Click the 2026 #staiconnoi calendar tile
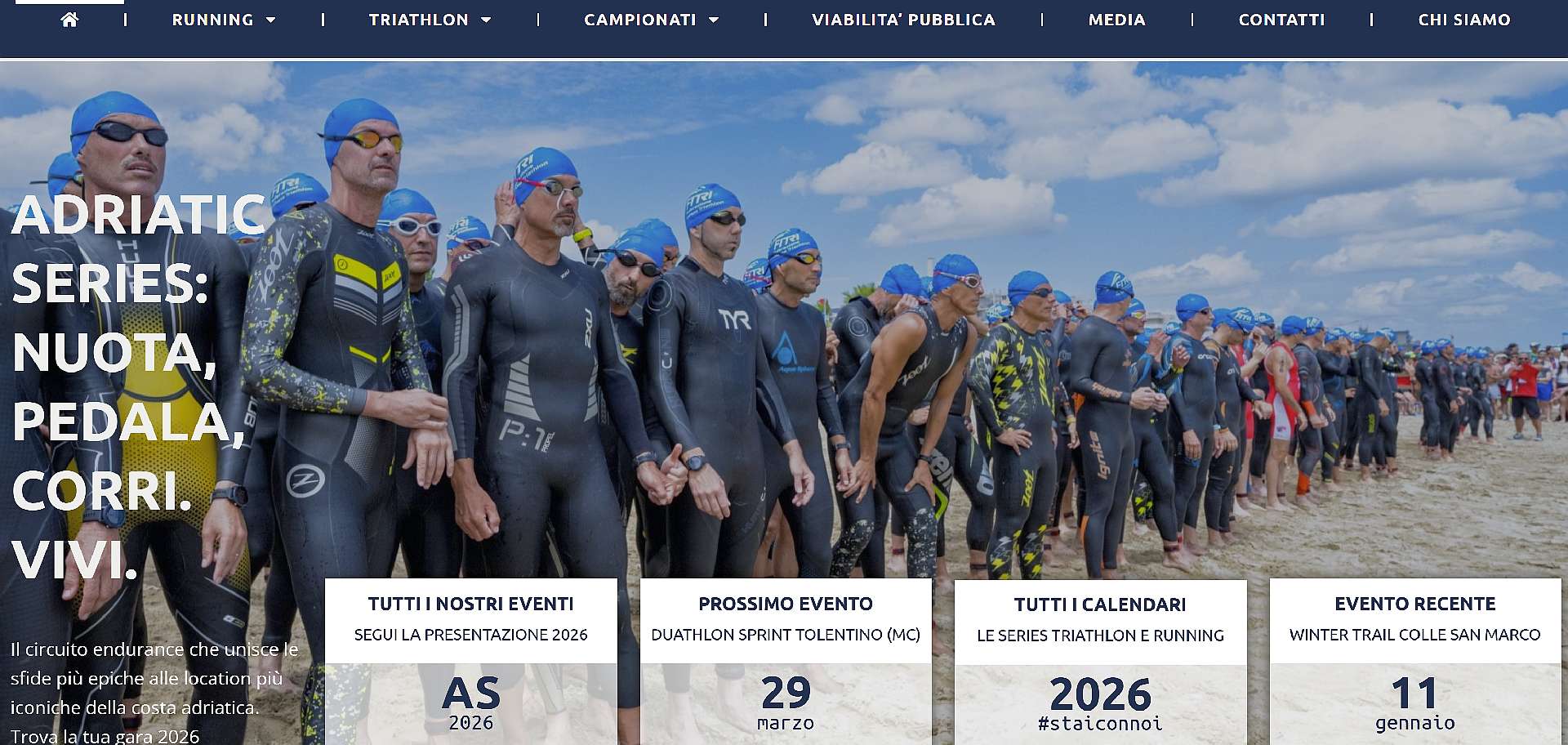 click(1100, 704)
